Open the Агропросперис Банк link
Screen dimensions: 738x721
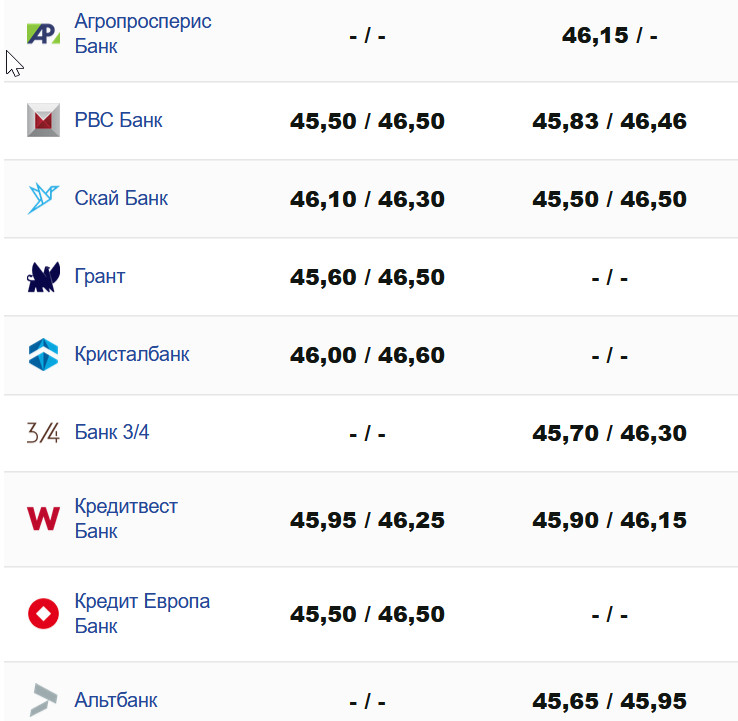(143, 34)
